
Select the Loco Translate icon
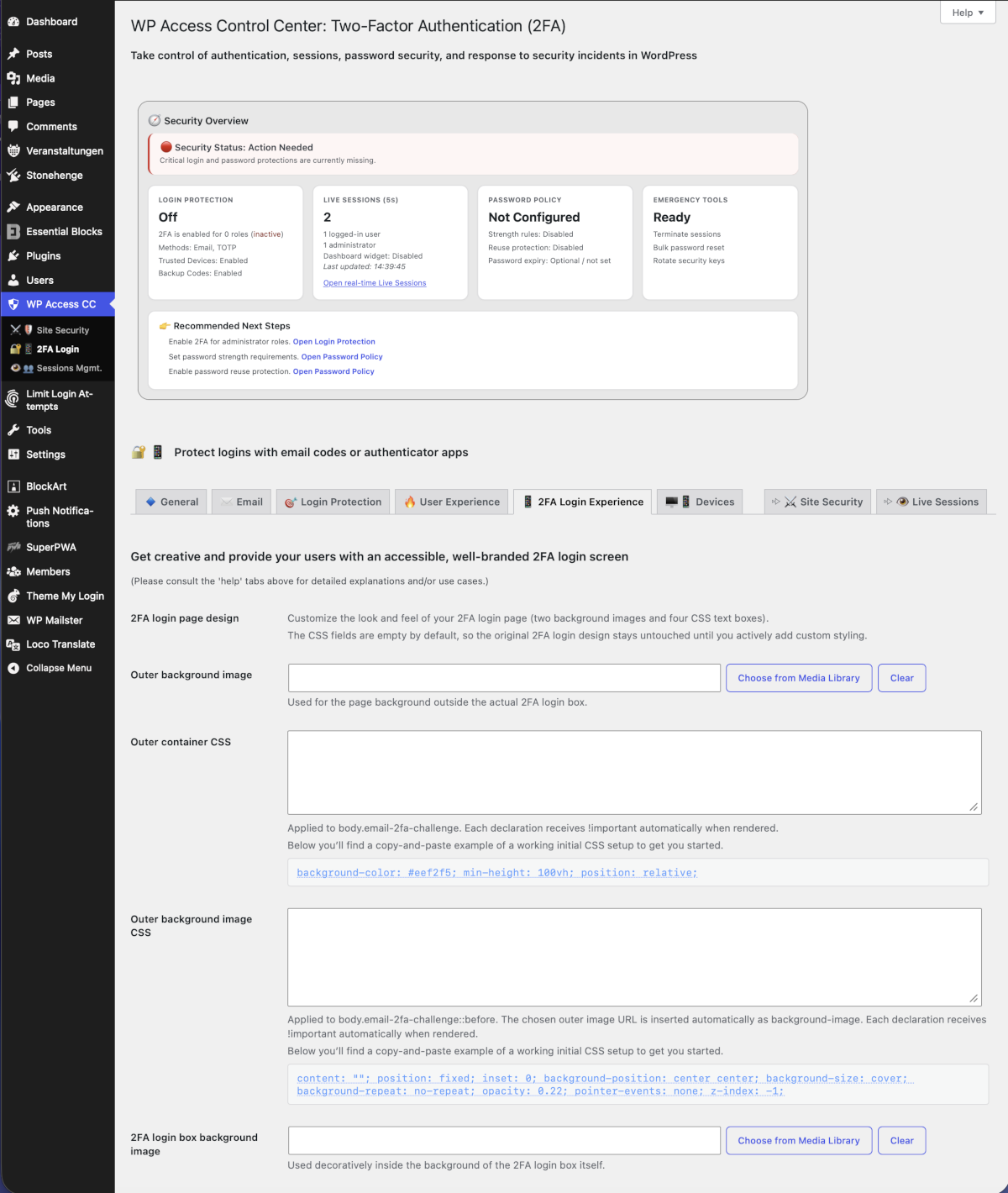[13, 644]
